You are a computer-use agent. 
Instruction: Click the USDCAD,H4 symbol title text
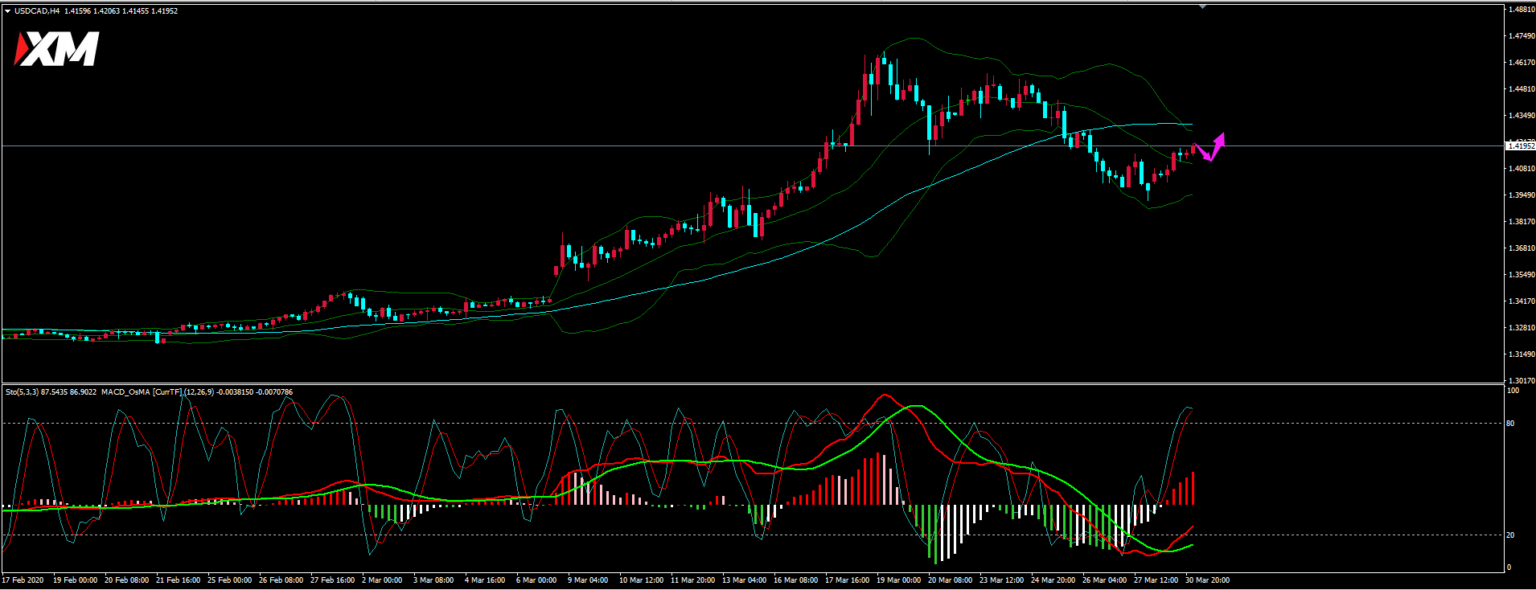[x=37, y=11]
